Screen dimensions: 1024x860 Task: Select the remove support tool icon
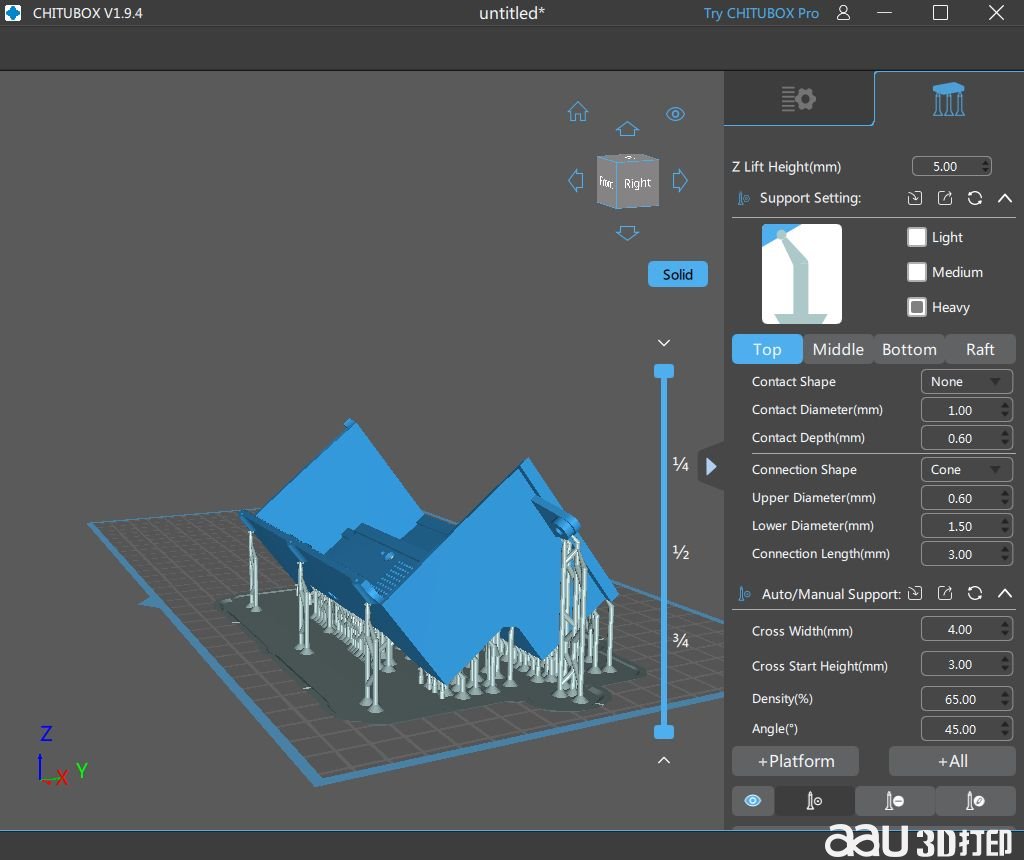(x=895, y=801)
